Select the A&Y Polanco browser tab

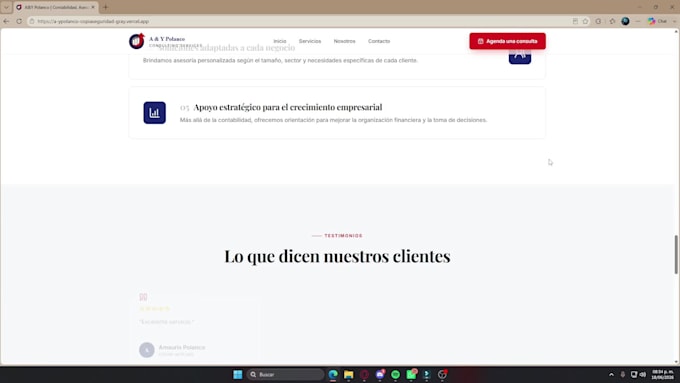pos(56,7)
